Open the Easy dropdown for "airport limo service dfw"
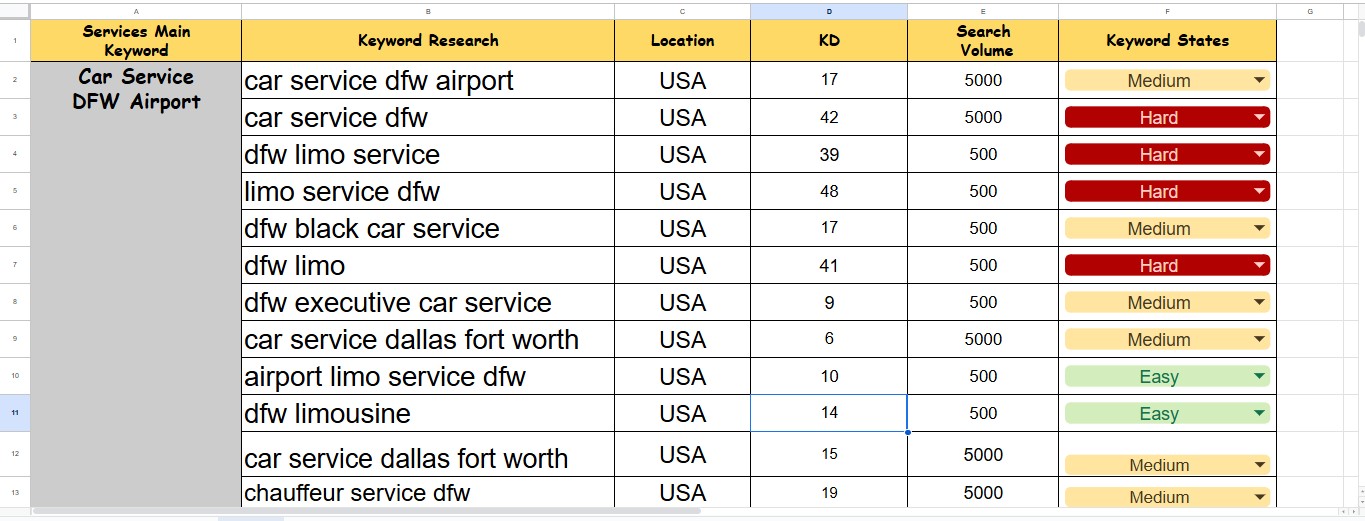 tap(1258, 377)
